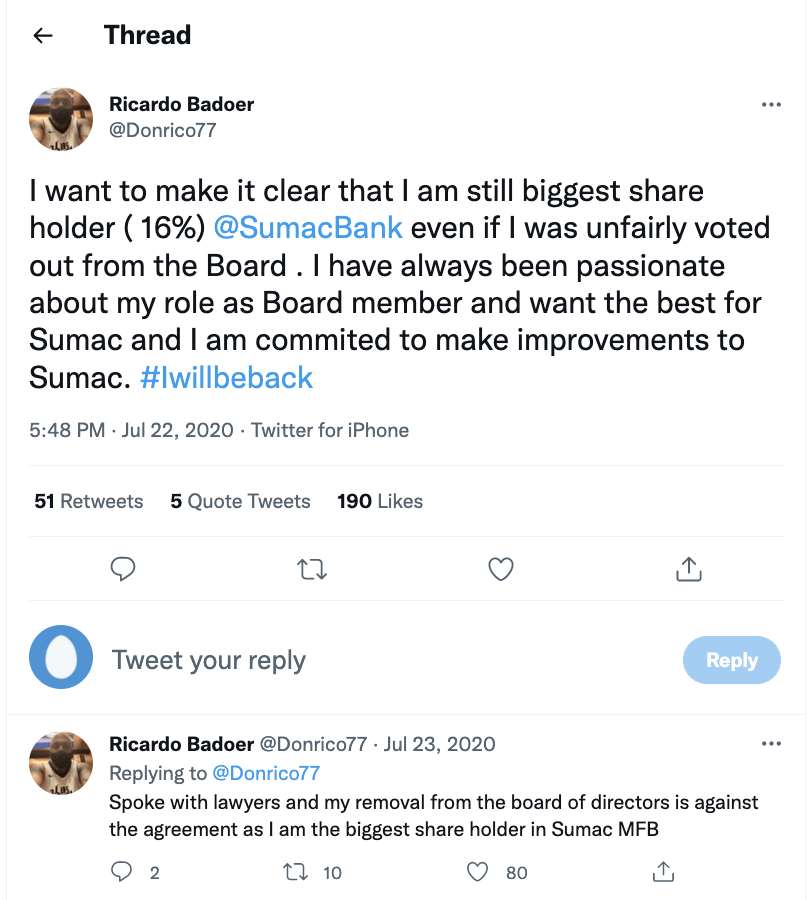Like the main tweet
812x900 pixels.
pyautogui.click(x=500, y=569)
